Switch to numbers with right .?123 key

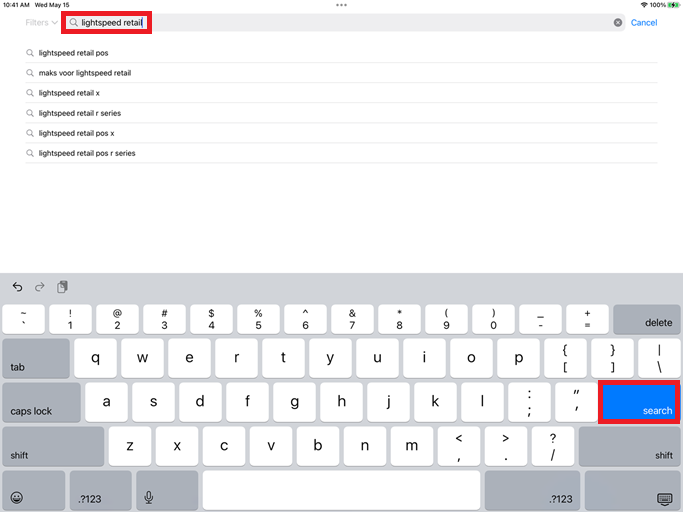point(532,490)
